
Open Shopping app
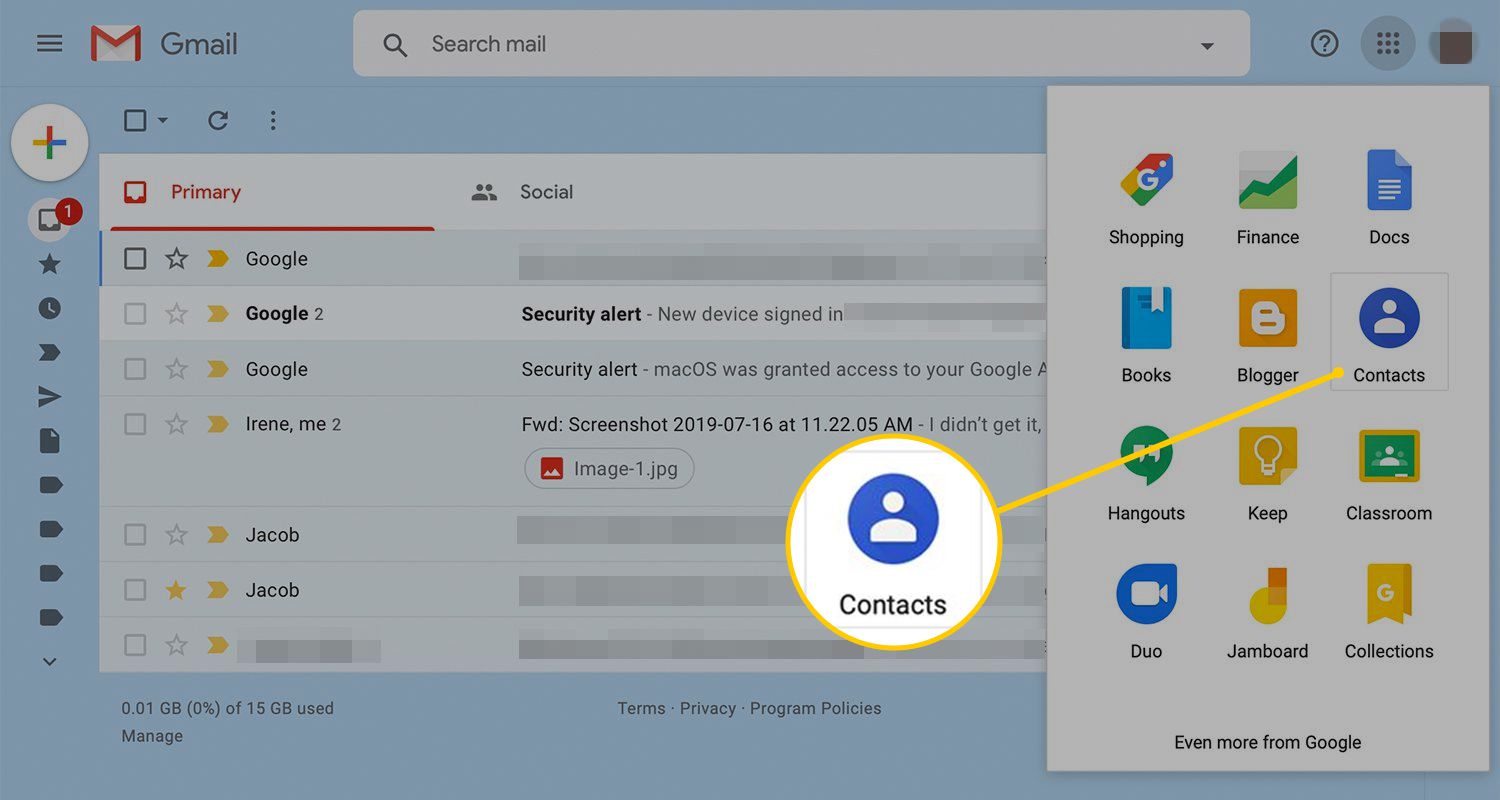click(1146, 199)
